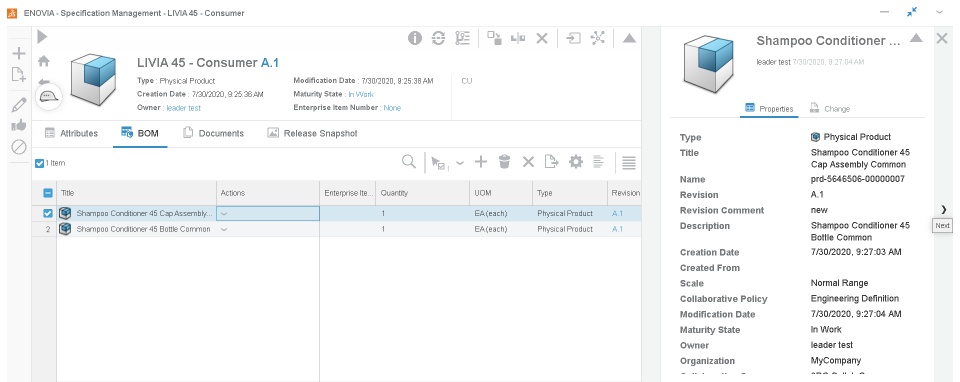
Task: Click the enter-arrow box icon in header
Action: (x=573, y=39)
